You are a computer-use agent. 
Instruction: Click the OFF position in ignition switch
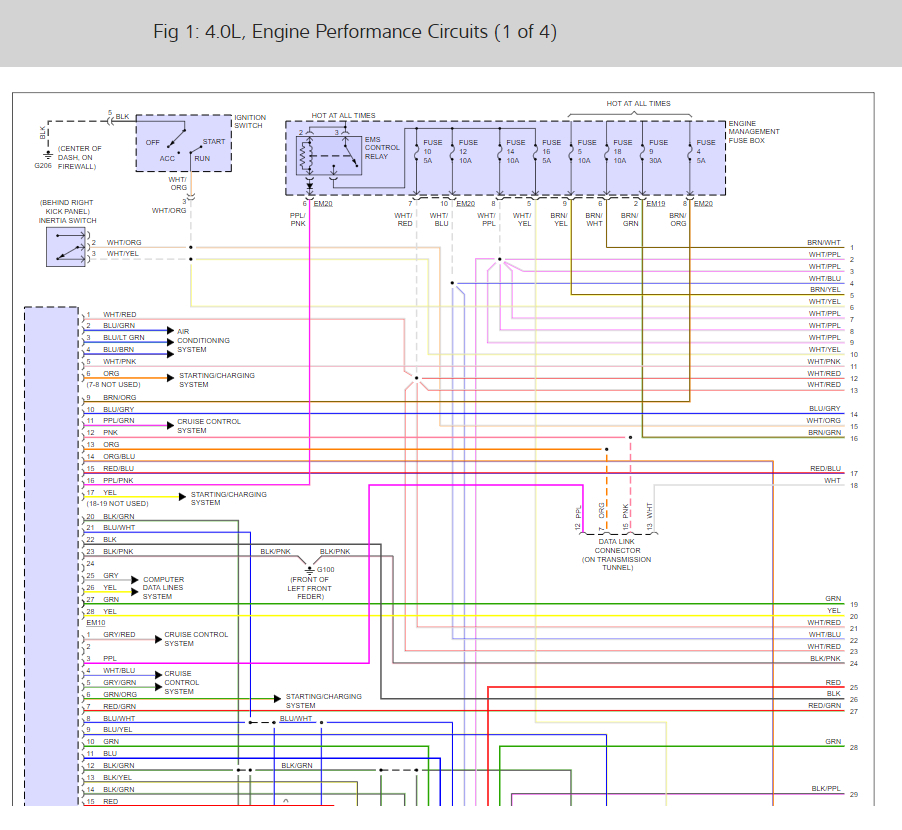click(x=152, y=142)
